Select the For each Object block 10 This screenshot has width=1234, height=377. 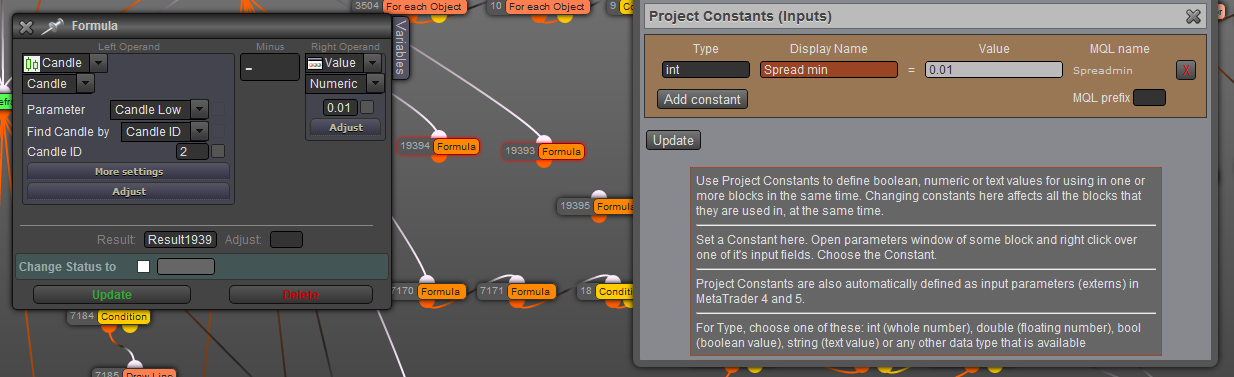(x=547, y=7)
